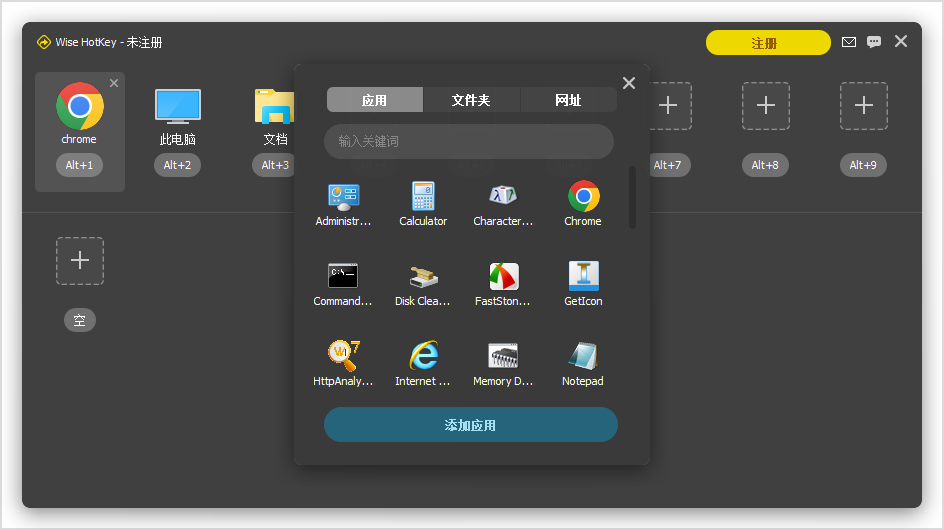The image size is (944, 530).
Task: Choose the Calculator app icon
Action: 423,196
